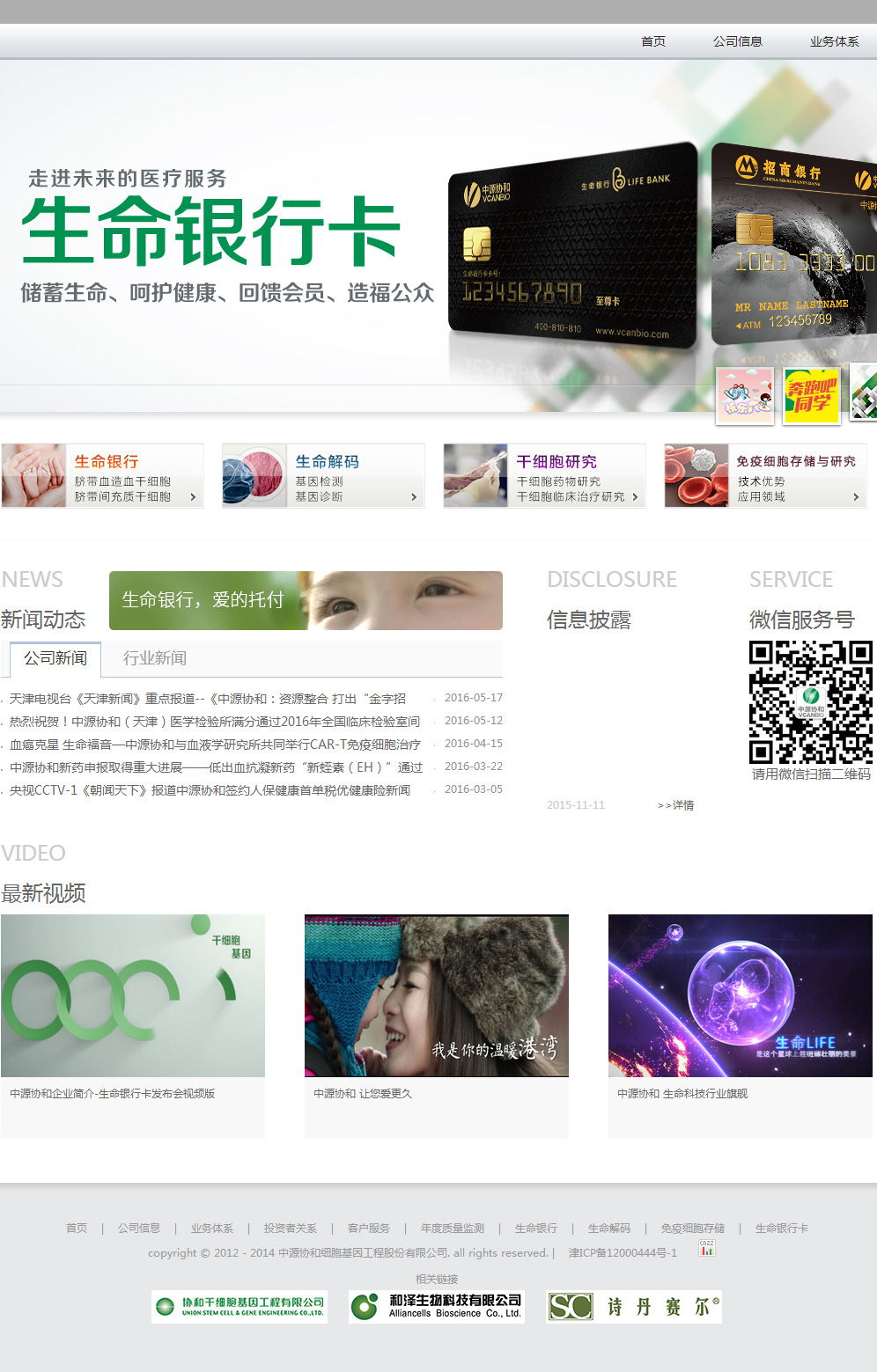Click the CNZZ statistics icon in footer
Image resolution: width=877 pixels, height=1372 pixels.
coord(707,1248)
